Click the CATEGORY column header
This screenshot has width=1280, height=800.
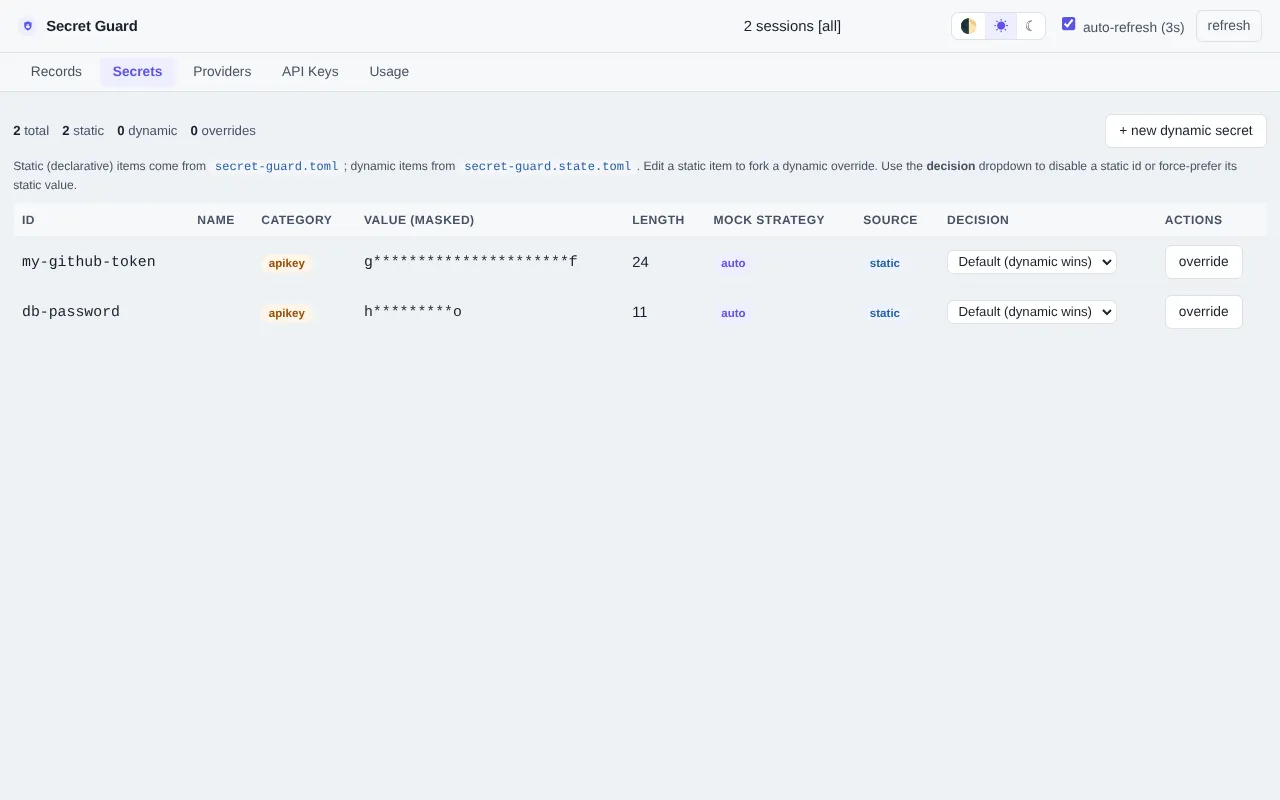pyautogui.click(x=297, y=220)
